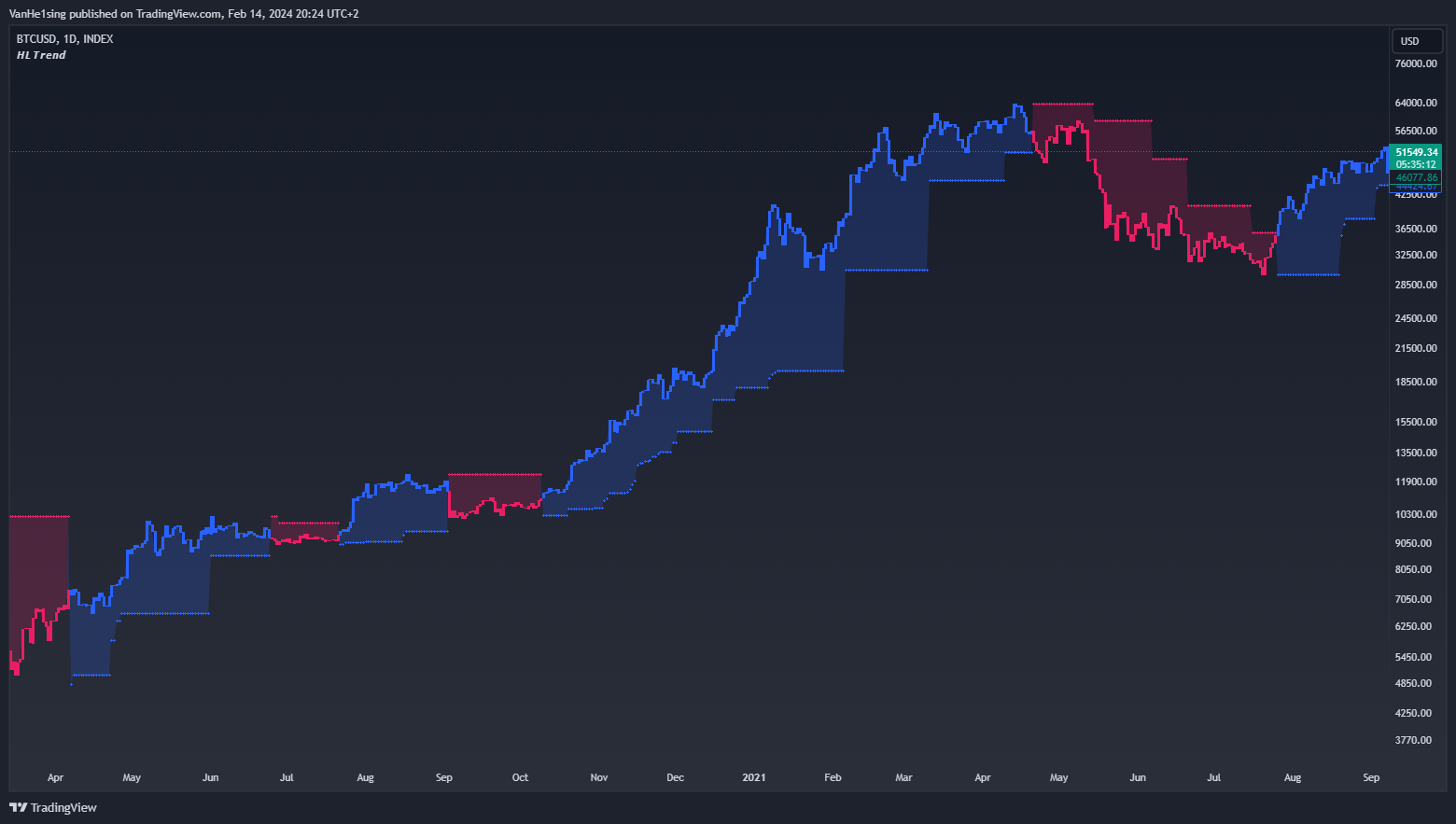Image resolution: width=1456 pixels, height=824 pixels.
Task: Click the bar countdown 05:35:12
Action: coord(1416,164)
